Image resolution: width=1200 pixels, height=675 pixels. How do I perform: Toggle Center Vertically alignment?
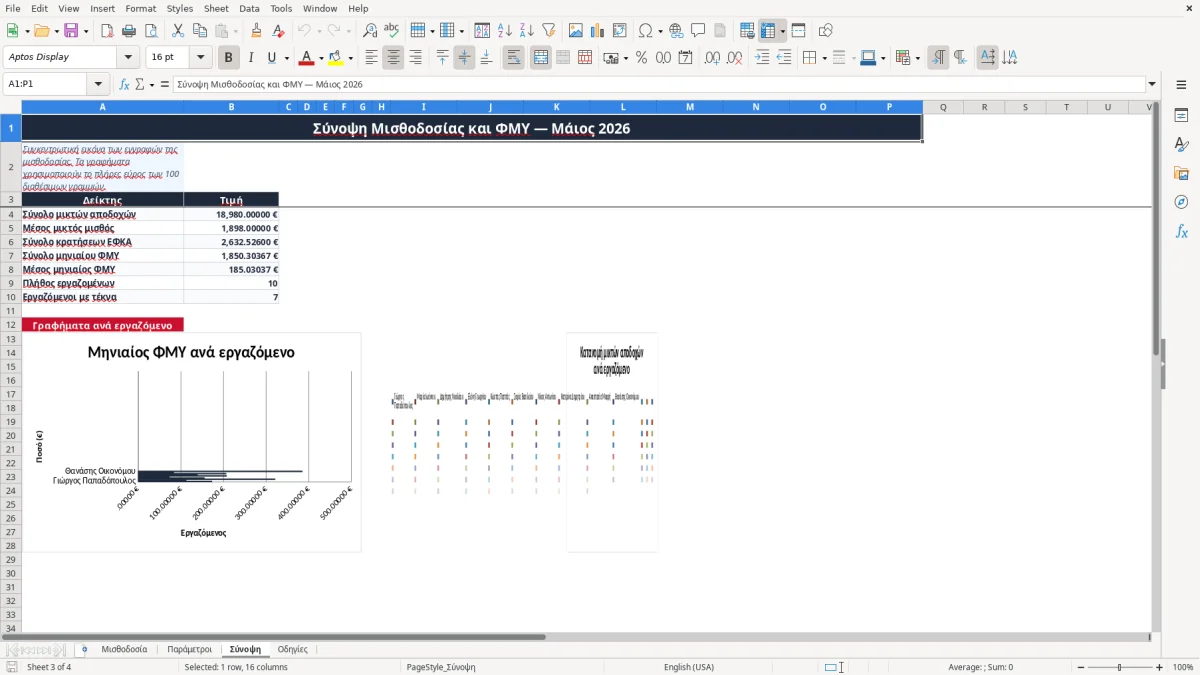[x=464, y=58]
